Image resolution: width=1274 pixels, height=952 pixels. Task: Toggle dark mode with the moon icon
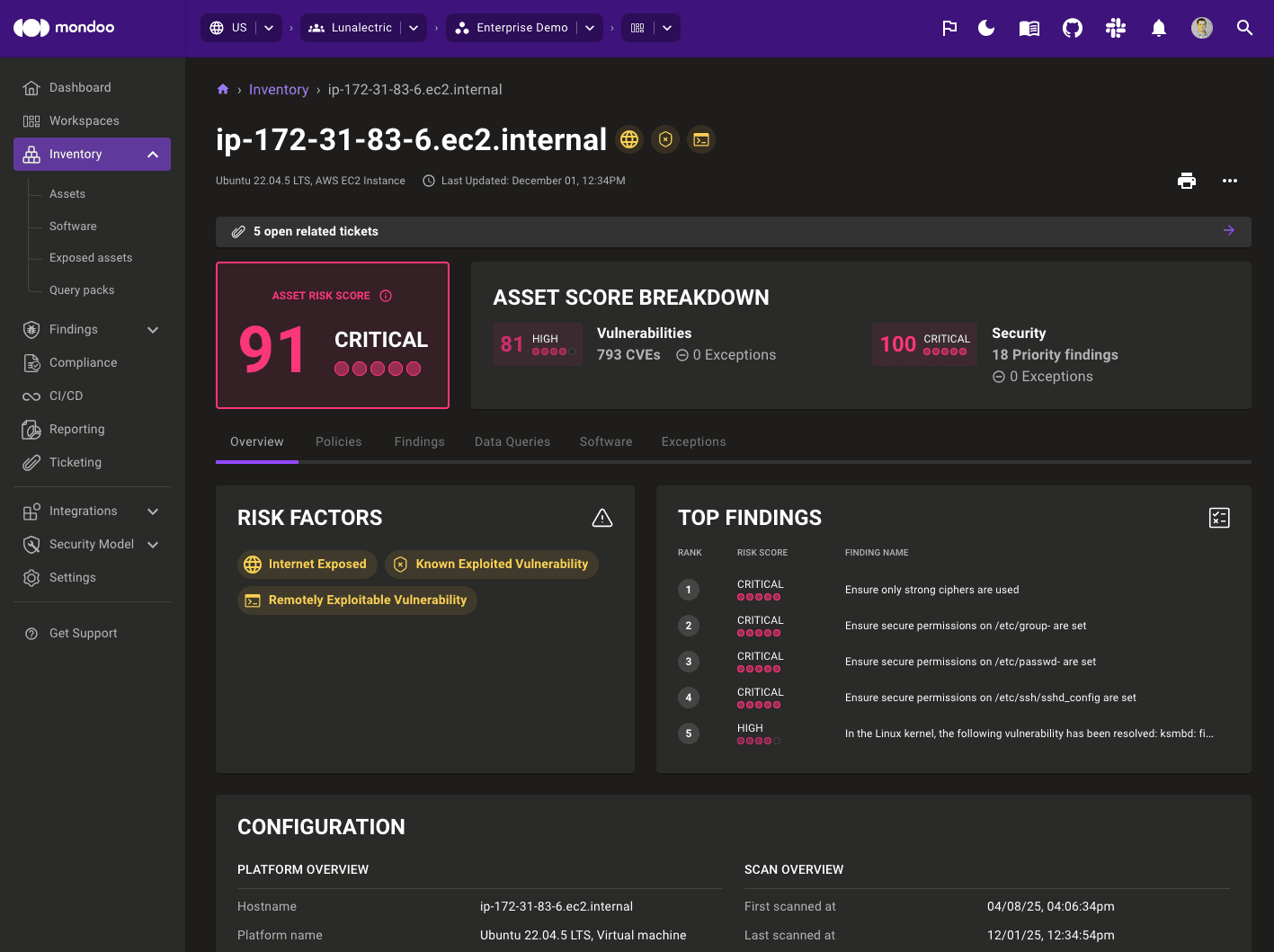tap(986, 28)
